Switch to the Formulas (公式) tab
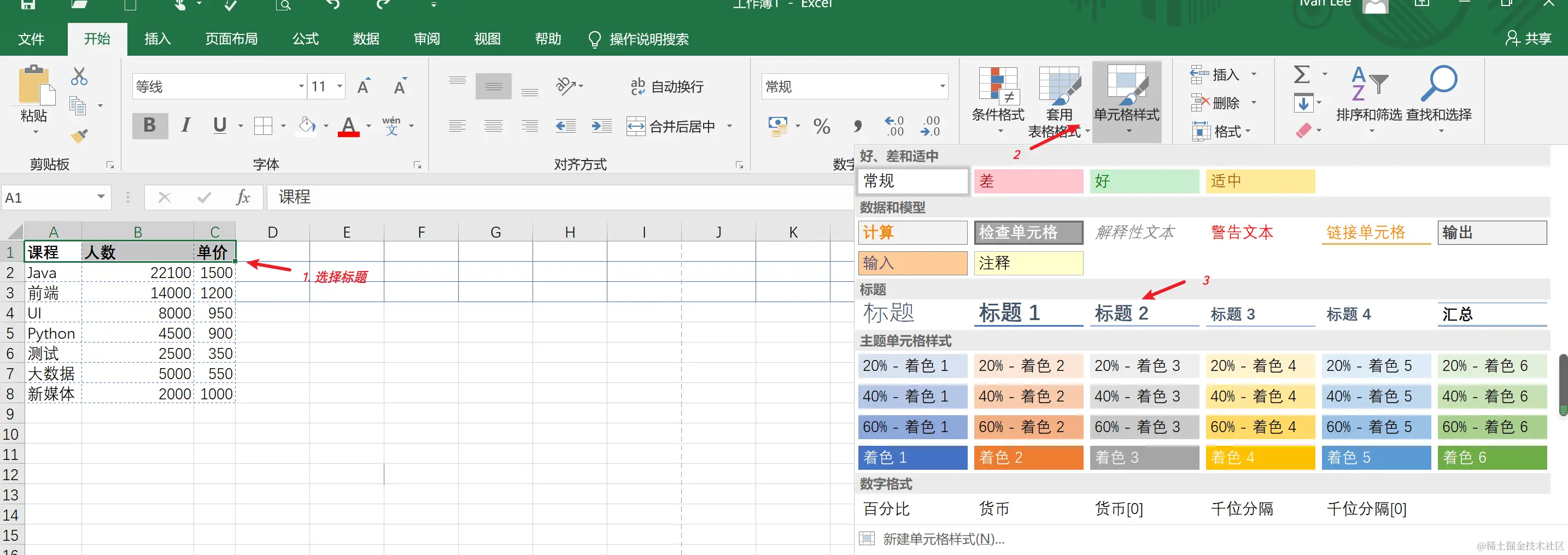The height and width of the screenshot is (555, 1568). 306,39
